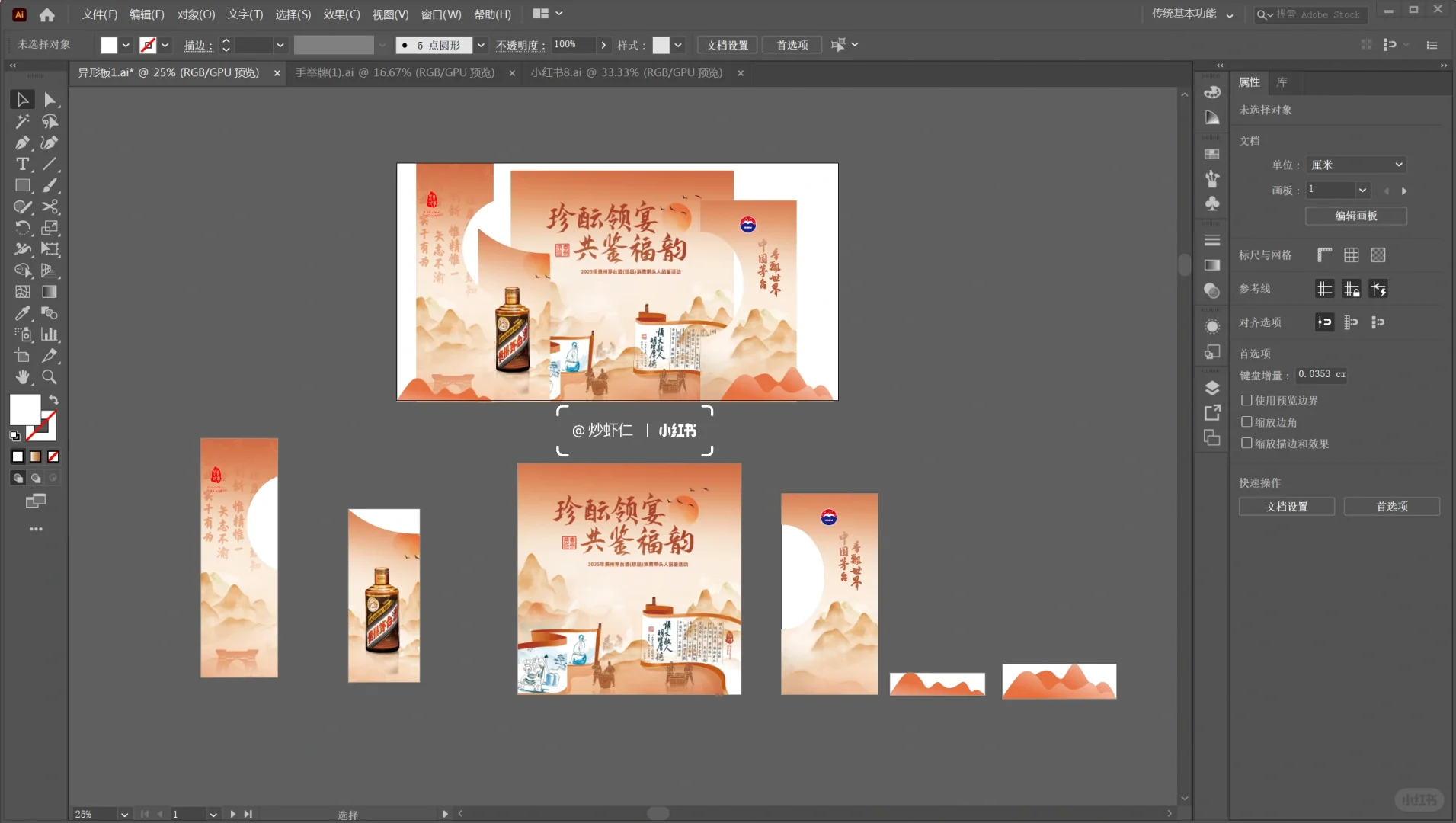Toggle show grid icon
Viewport: 1456px width, 823px height.
[x=1352, y=255]
